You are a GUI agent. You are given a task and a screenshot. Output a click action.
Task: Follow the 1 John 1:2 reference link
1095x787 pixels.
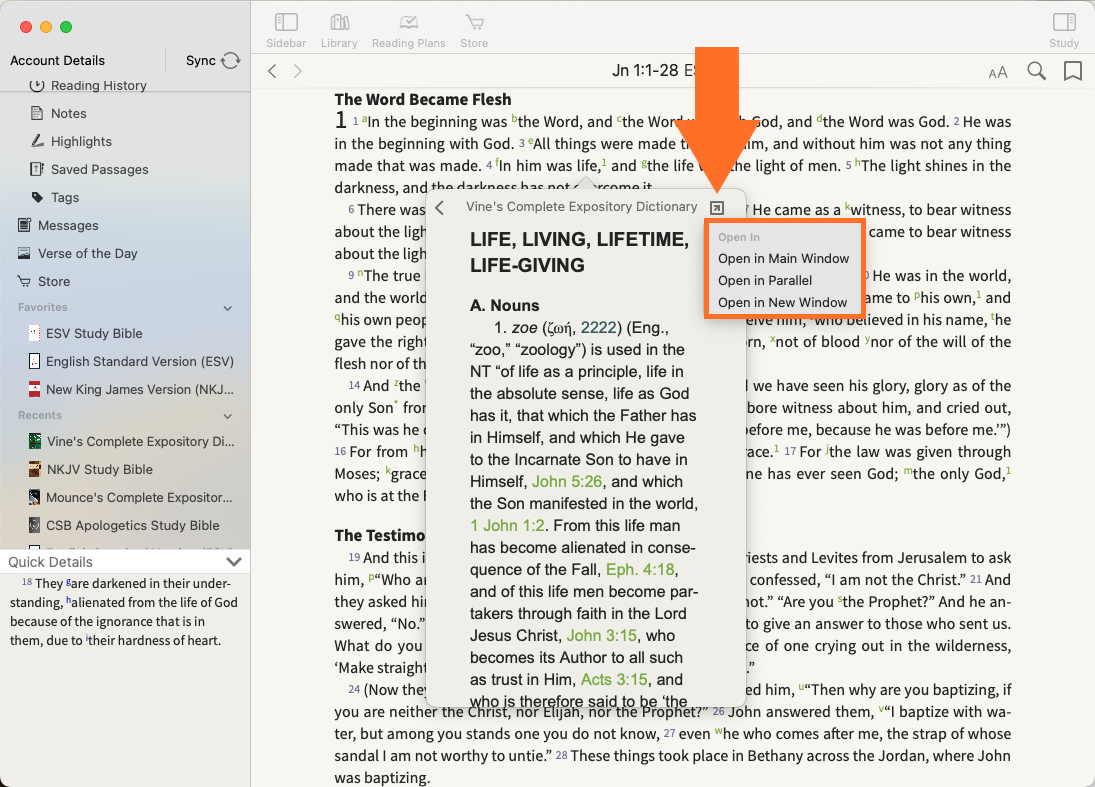pyautogui.click(x=507, y=525)
